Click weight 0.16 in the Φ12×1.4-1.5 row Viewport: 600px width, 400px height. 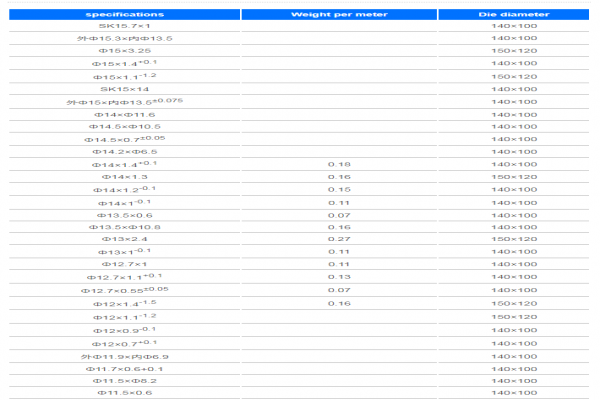[339, 304]
